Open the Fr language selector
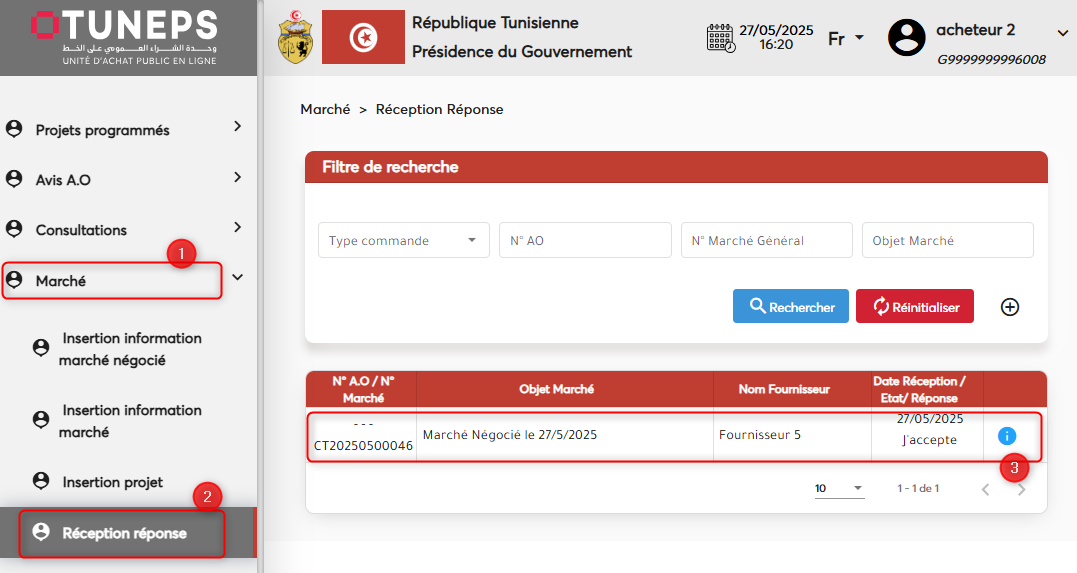 coord(845,39)
